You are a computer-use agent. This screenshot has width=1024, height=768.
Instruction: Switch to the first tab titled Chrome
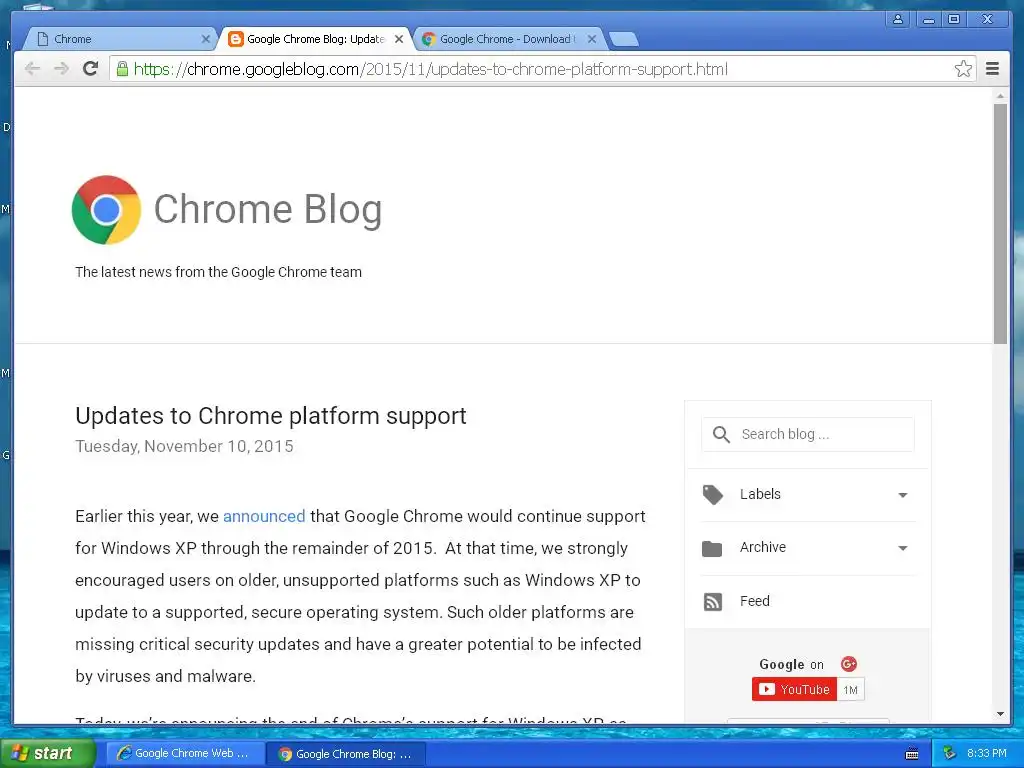coord(118,39)
